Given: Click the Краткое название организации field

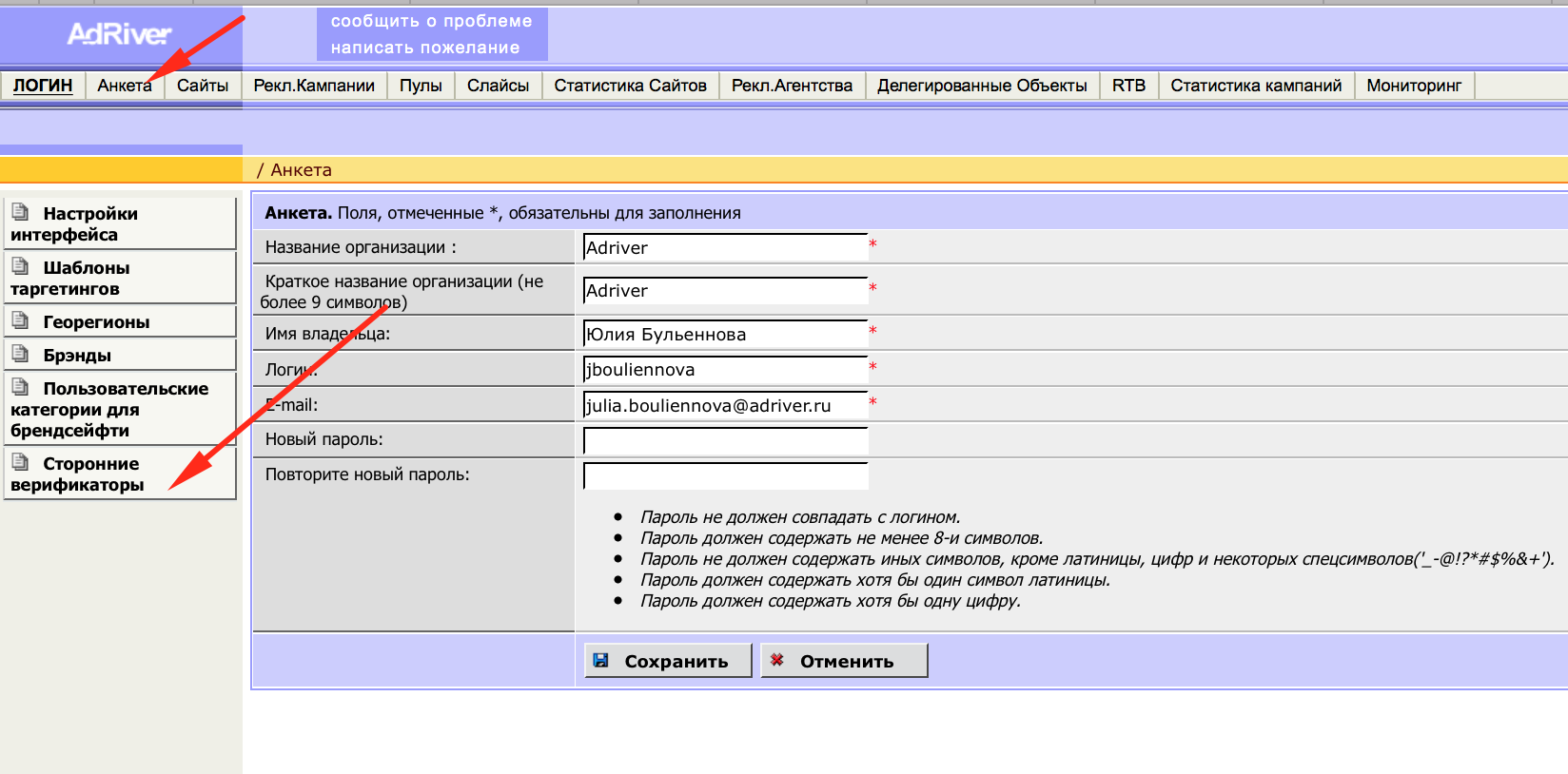Looking at the screenshot, I should [x=725, y=290].
